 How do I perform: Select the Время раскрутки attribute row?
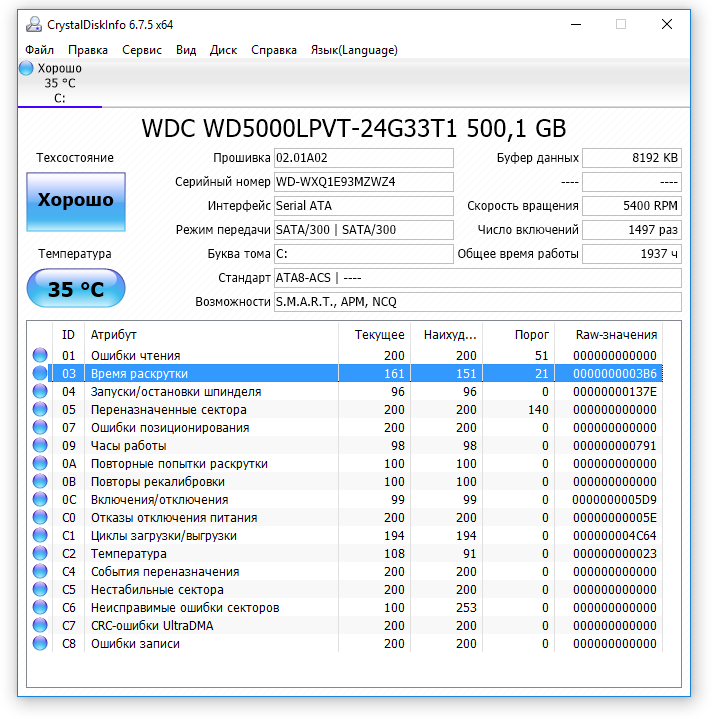pyautogui.click(x=348, y=373)
